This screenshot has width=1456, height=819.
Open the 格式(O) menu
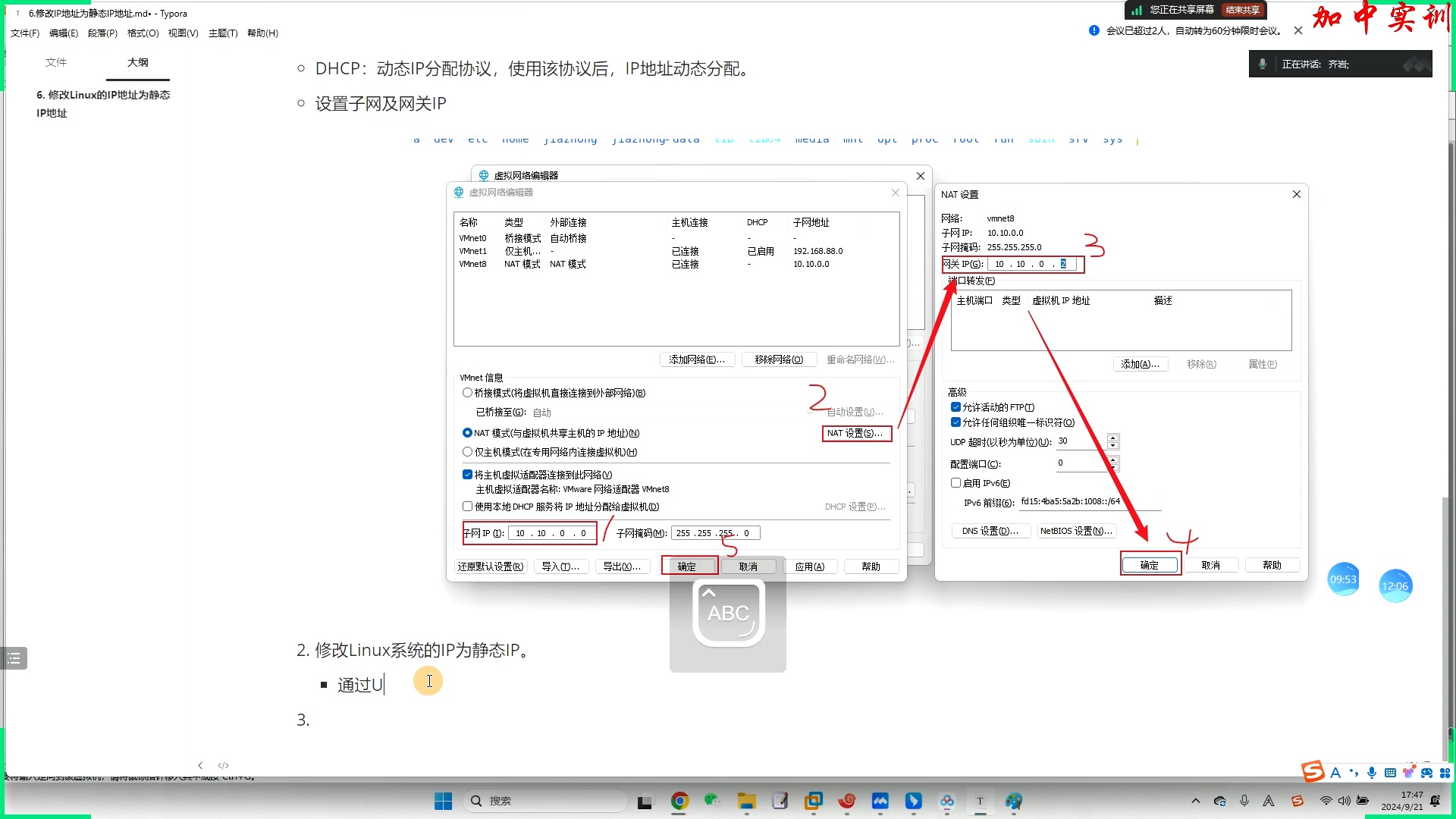point(143,33)
